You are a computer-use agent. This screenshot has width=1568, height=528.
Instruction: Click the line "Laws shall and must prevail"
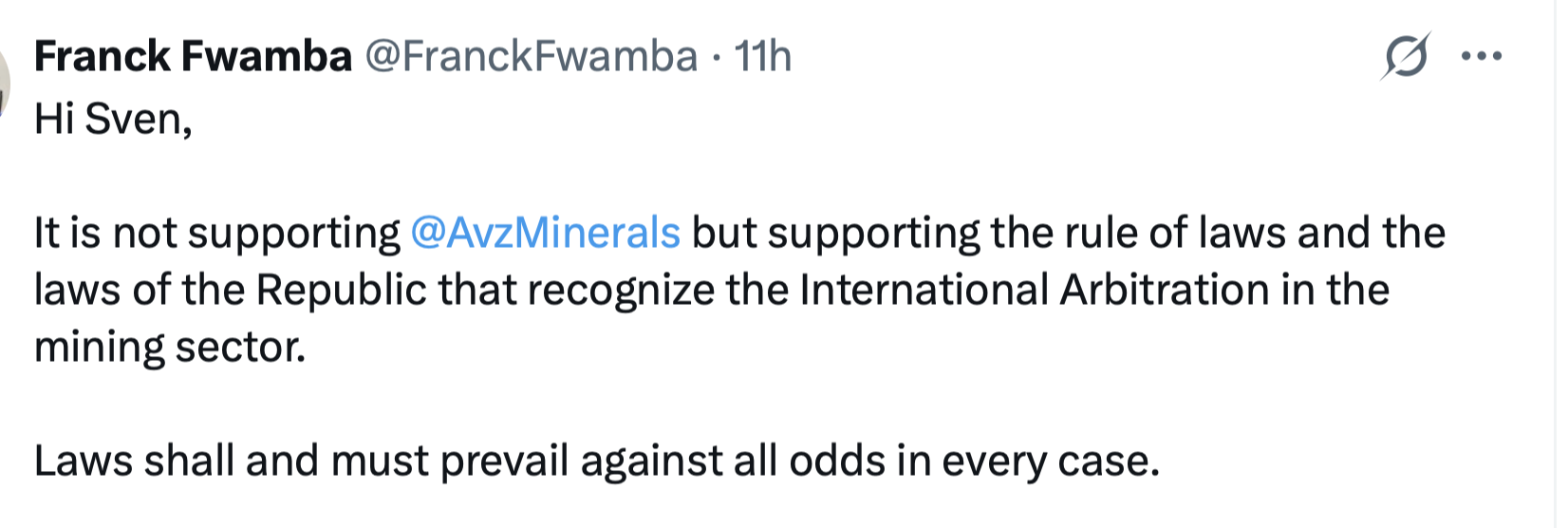302,462
